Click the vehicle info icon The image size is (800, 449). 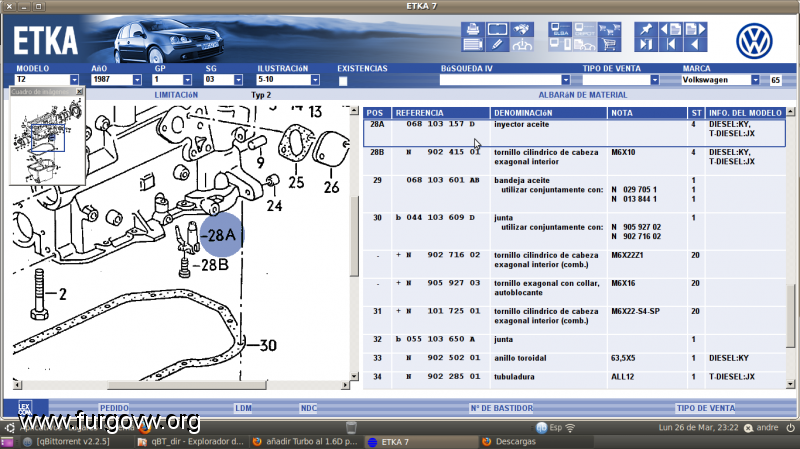tap(522, 45)
